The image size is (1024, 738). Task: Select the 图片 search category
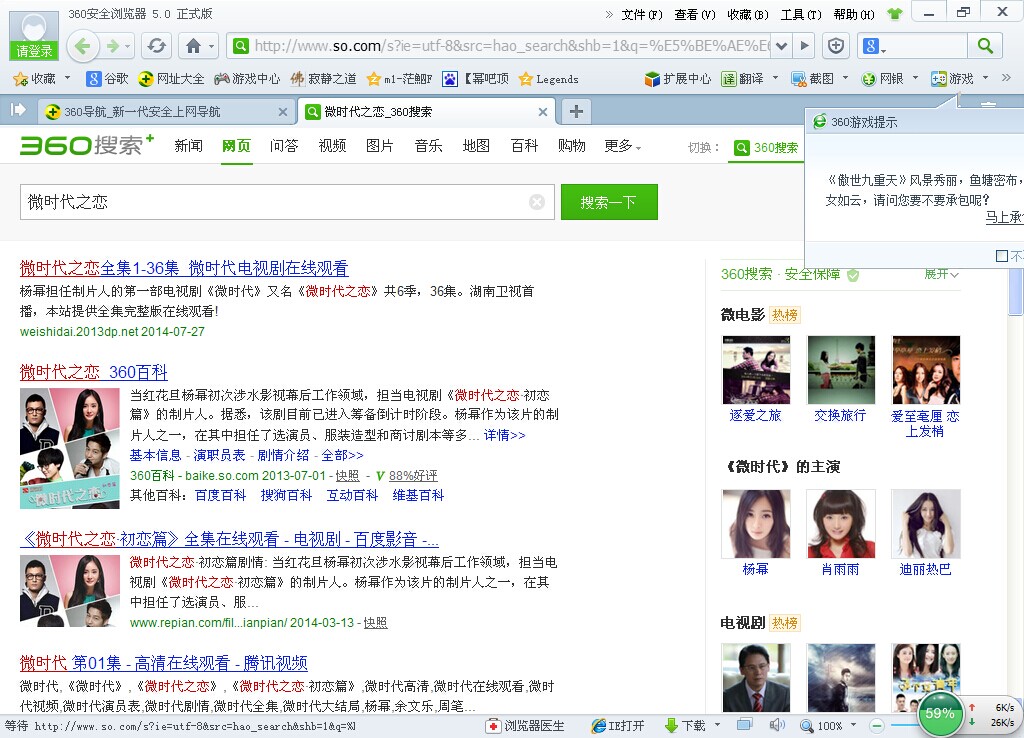click(x=379, y=146)
